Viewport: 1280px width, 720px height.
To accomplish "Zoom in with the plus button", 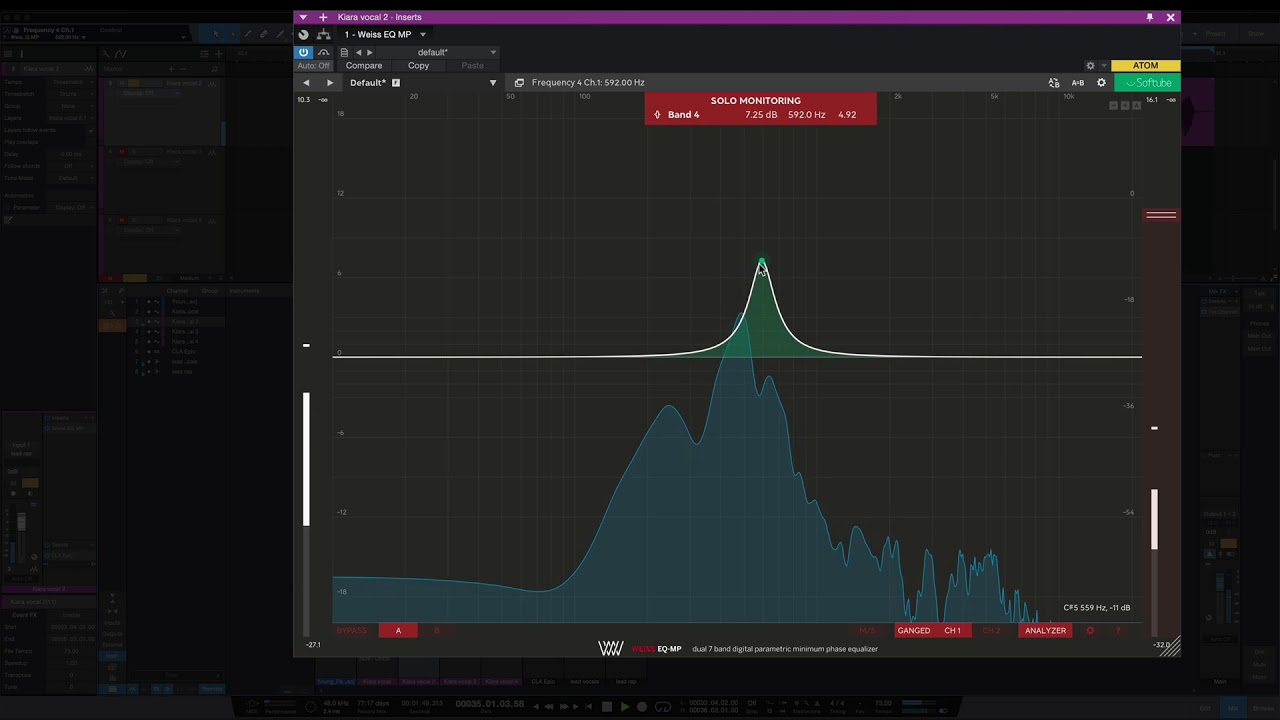I will click(x=1125, y=105).
